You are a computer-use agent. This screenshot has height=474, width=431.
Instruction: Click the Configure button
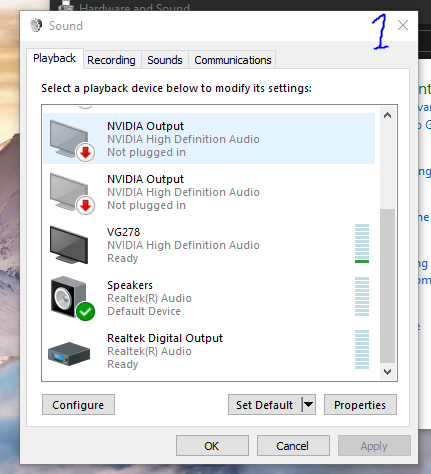click(78, 405)
